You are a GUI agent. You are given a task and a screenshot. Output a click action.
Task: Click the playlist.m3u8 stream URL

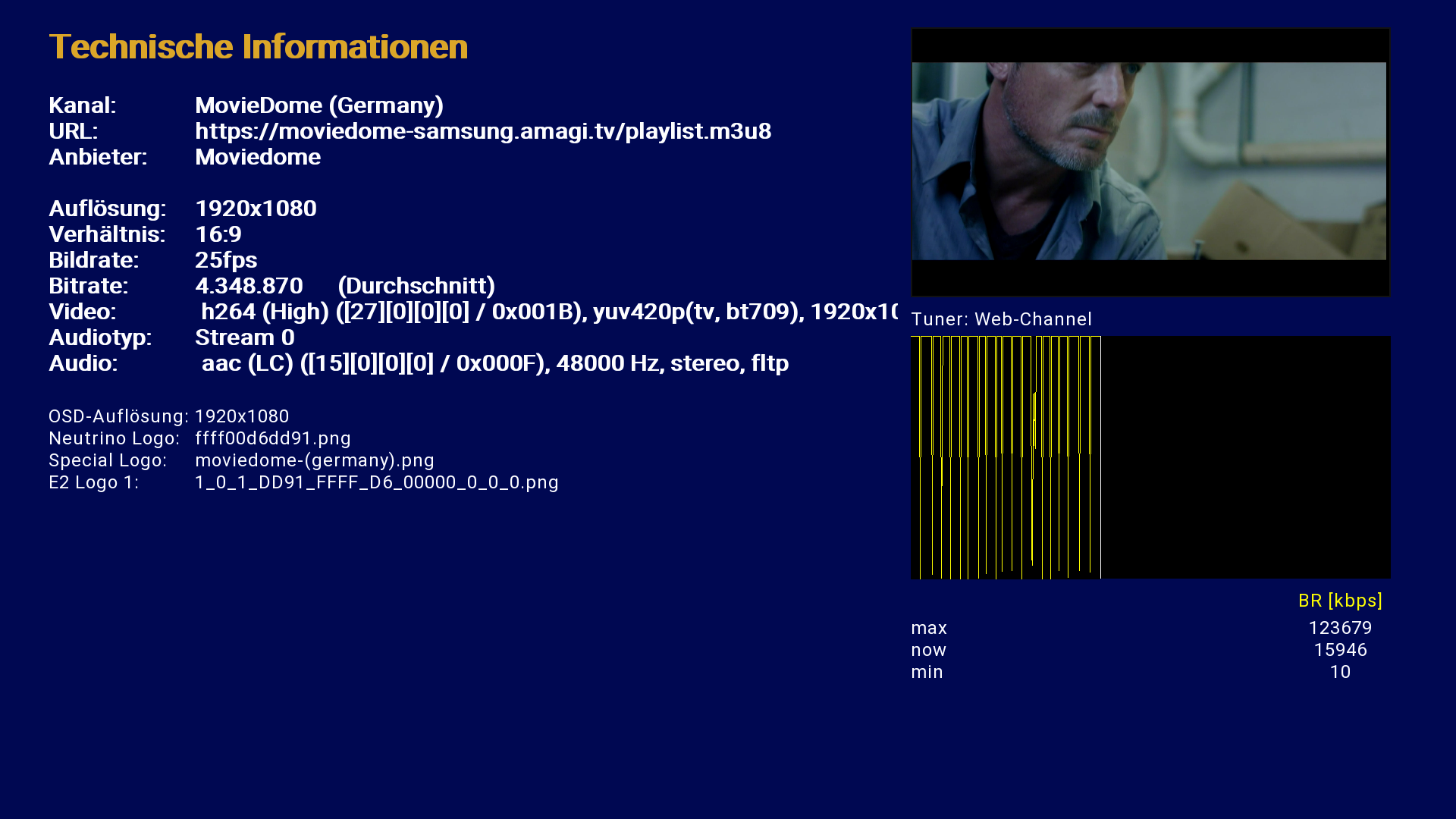coord(482,131)
